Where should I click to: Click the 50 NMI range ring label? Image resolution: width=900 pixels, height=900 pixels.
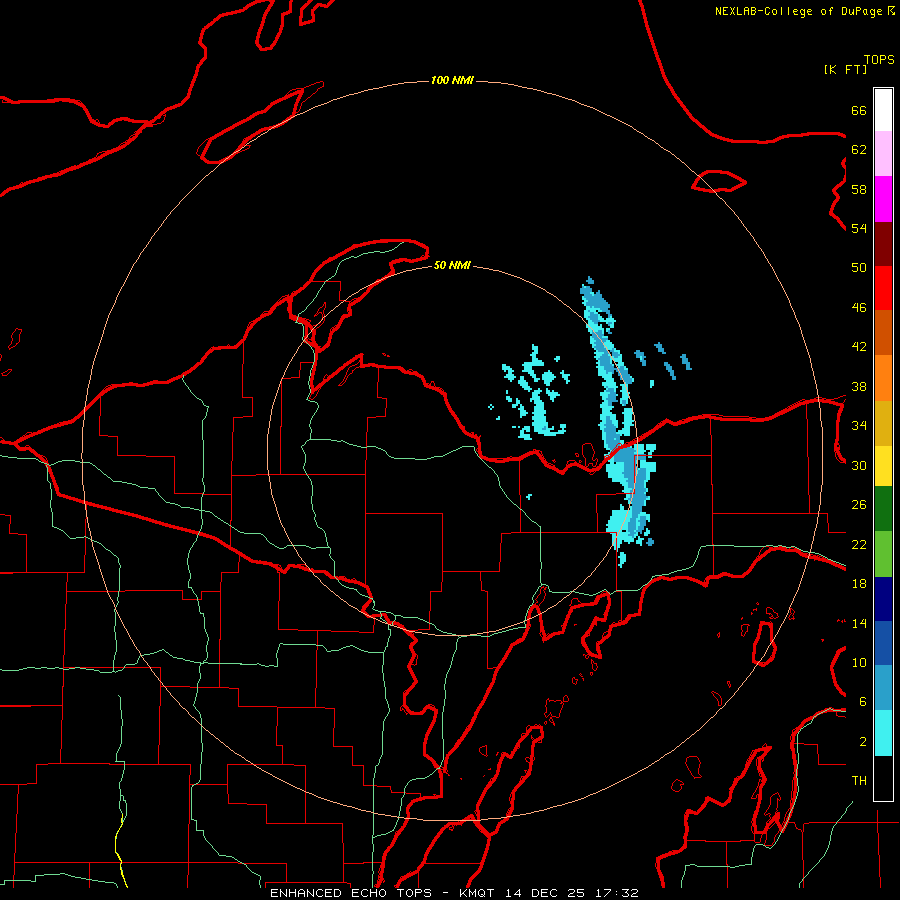(452, 265)
